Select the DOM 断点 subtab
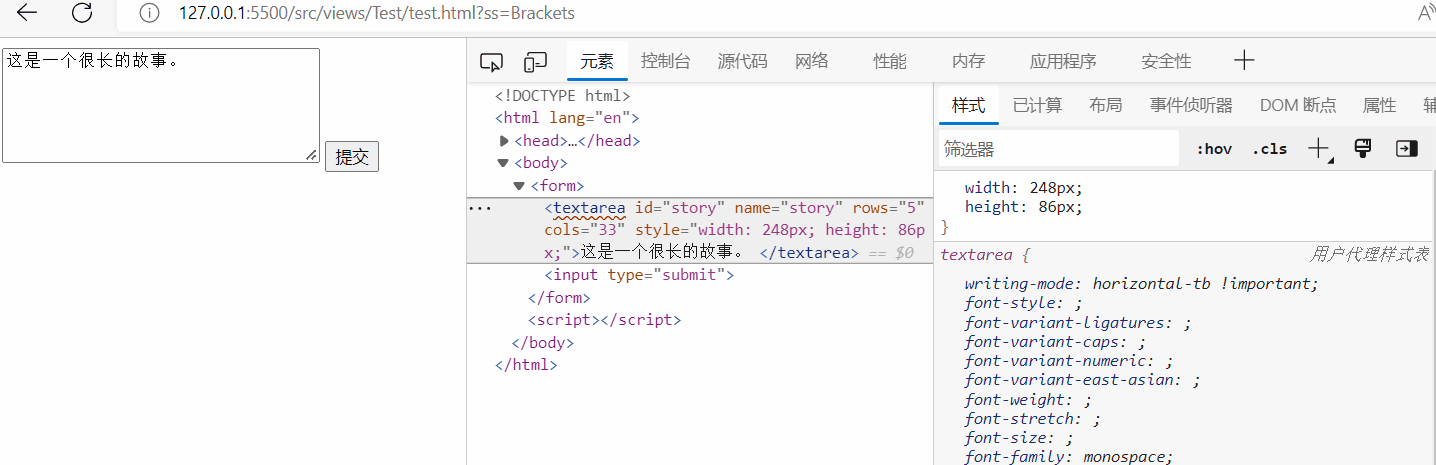1436x465 pixels. click(x=1298, y=105)
